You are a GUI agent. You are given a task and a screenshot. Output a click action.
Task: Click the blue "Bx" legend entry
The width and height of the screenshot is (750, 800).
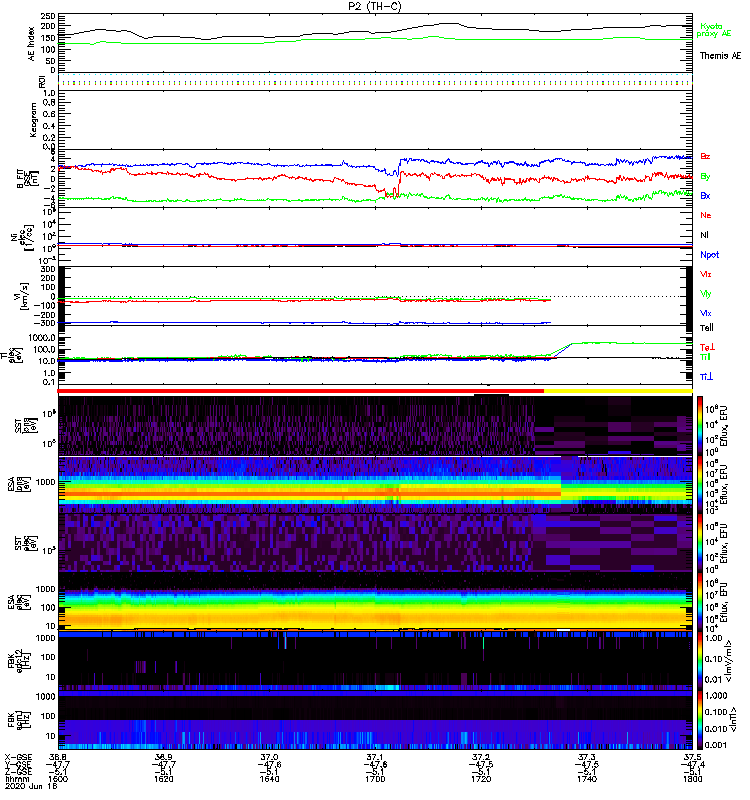coord(705,195)
